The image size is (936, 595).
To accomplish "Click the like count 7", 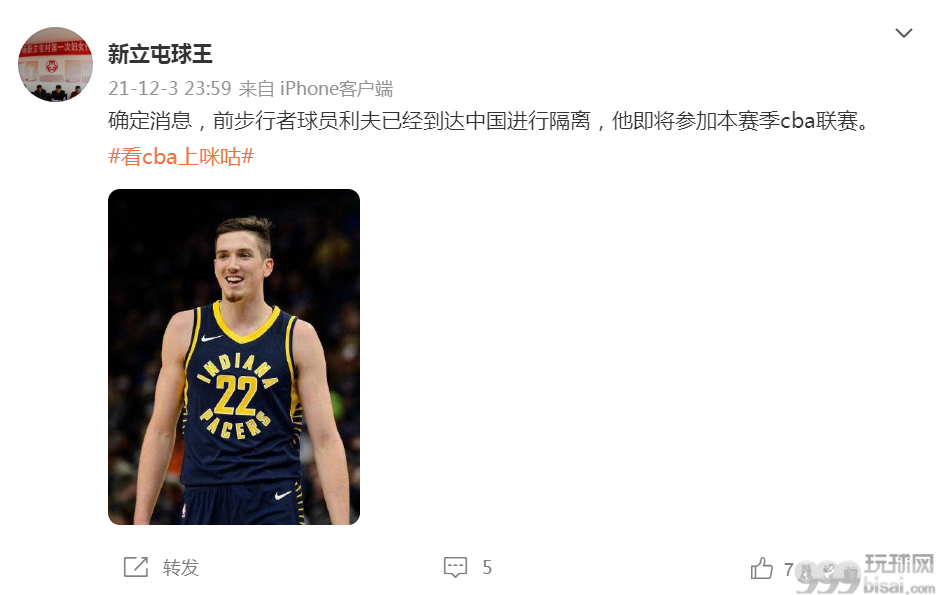I will coord(789,569).
